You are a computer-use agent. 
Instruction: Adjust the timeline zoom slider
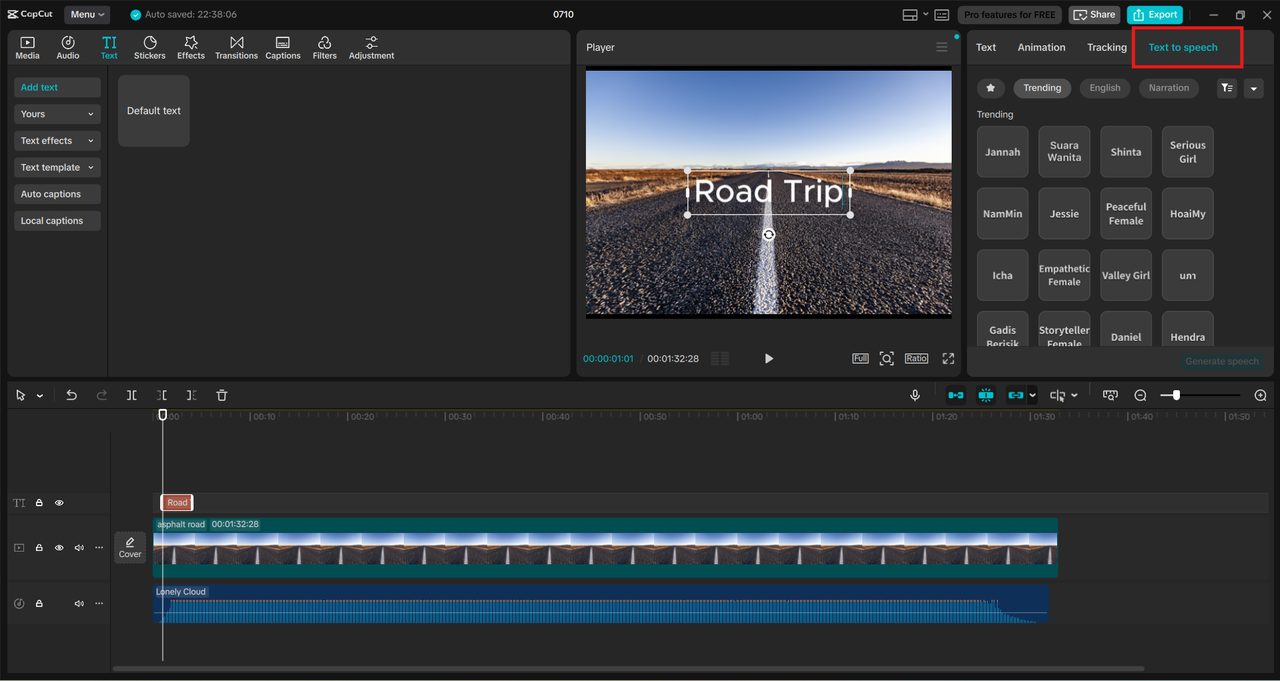[1177, 396]
